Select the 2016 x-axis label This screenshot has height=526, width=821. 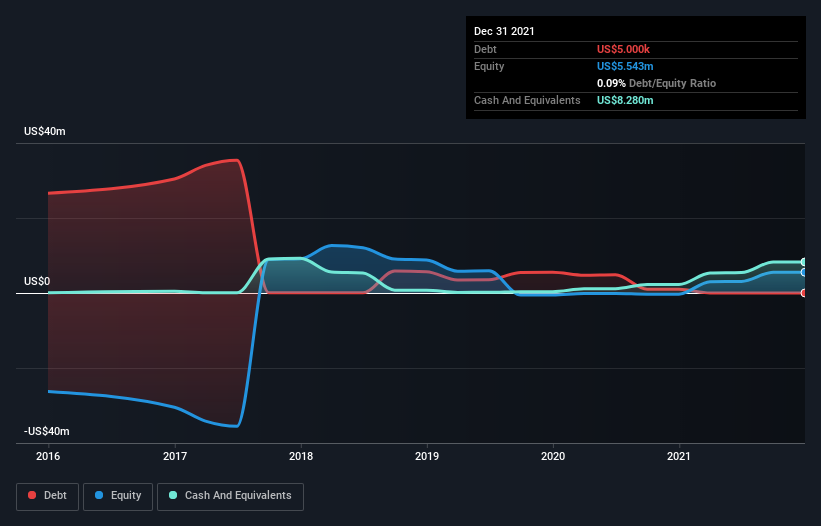coord(48,456)
